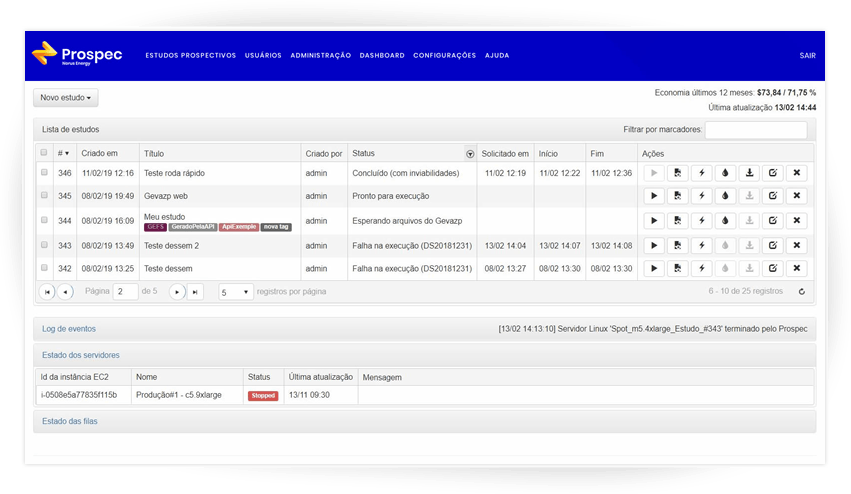This screenshot has height=494, width=851.
Task: Open the Novo estudo dropdown
Action: 66,98
